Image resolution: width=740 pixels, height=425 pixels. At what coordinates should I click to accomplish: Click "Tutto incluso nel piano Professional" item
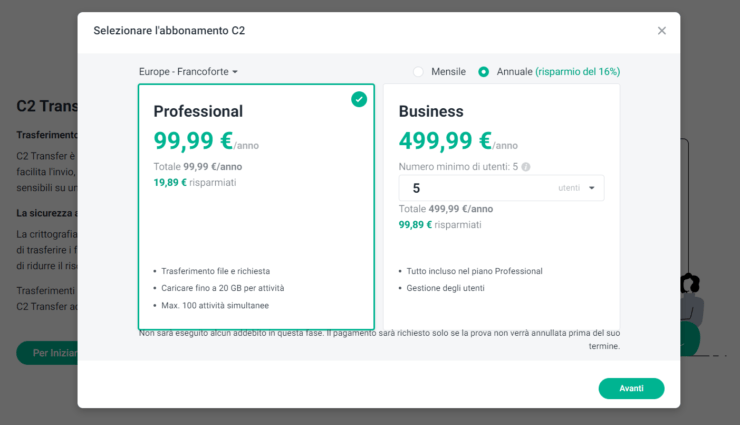pyautogui.click(x=474, y=271)
